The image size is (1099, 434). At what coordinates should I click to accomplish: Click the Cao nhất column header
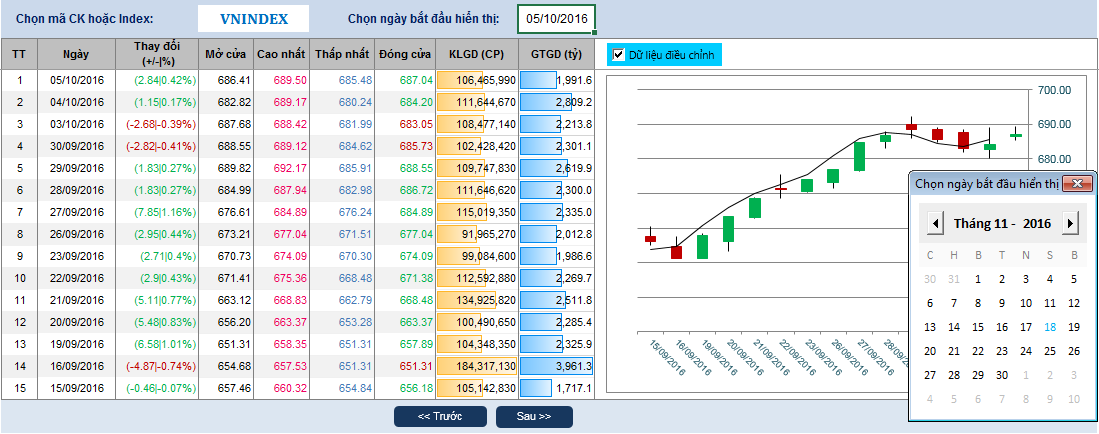pyautogui.click(x=282, y=54)
